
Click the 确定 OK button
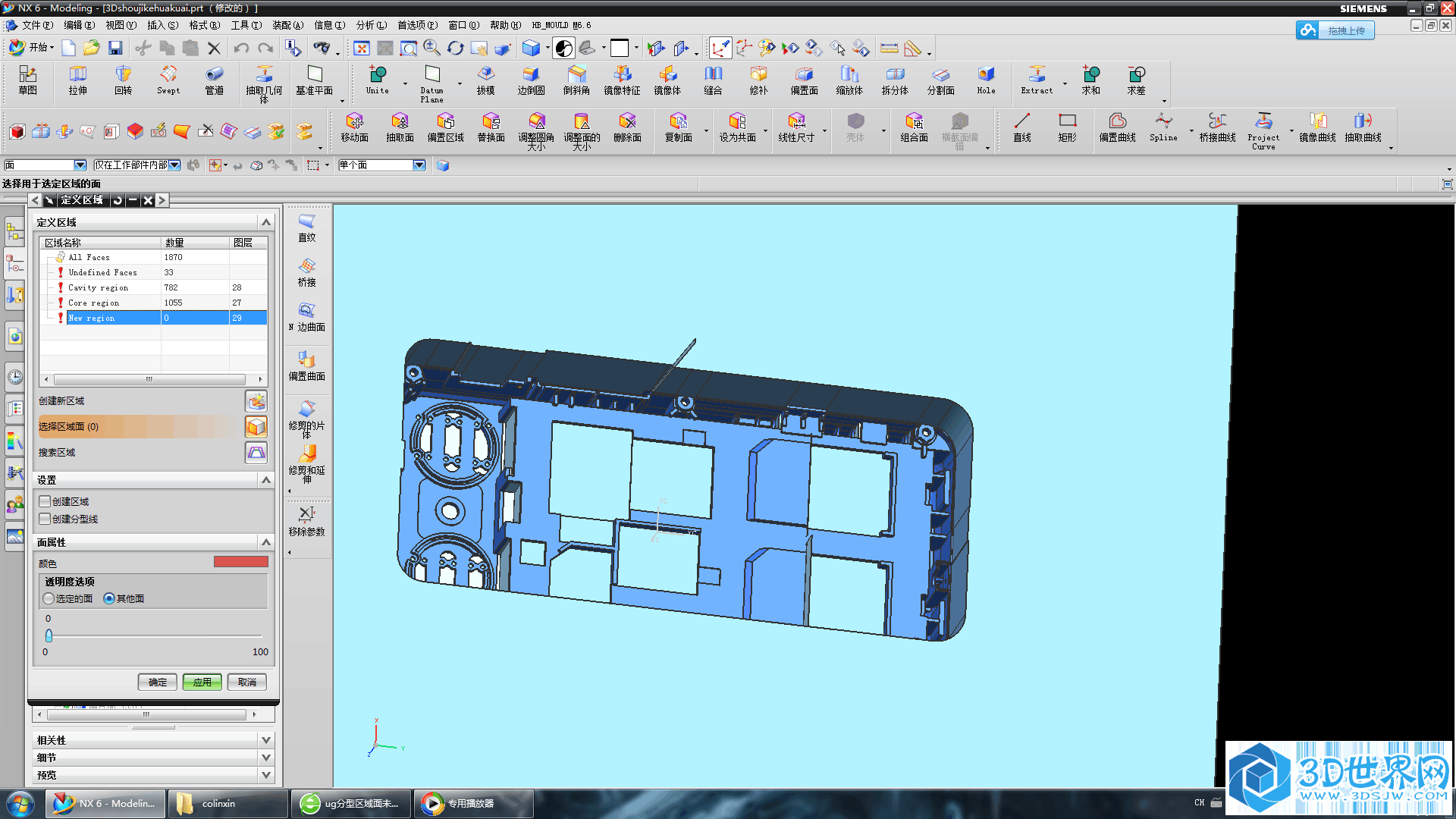click(158, 682)
